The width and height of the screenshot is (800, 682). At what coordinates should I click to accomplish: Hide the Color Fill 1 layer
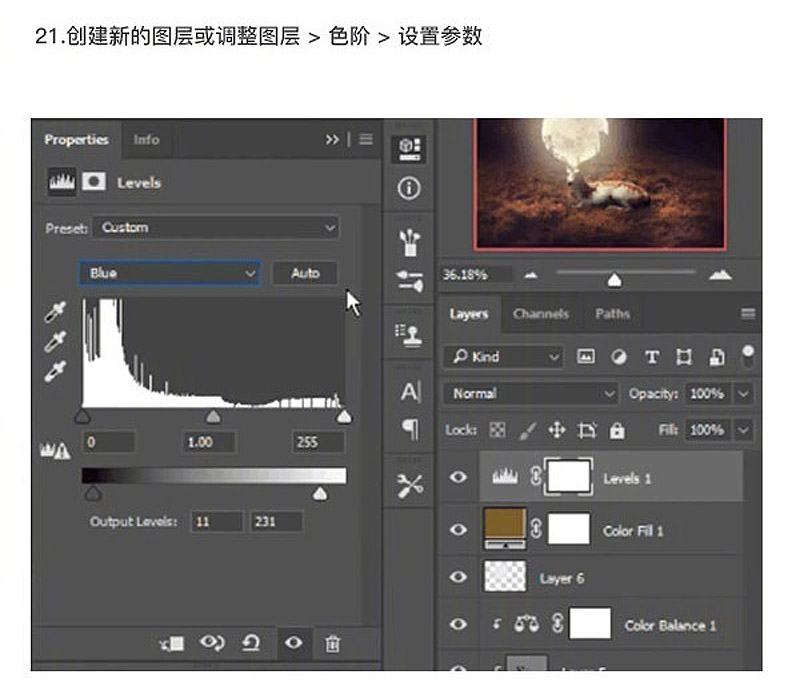click(458, 529)
